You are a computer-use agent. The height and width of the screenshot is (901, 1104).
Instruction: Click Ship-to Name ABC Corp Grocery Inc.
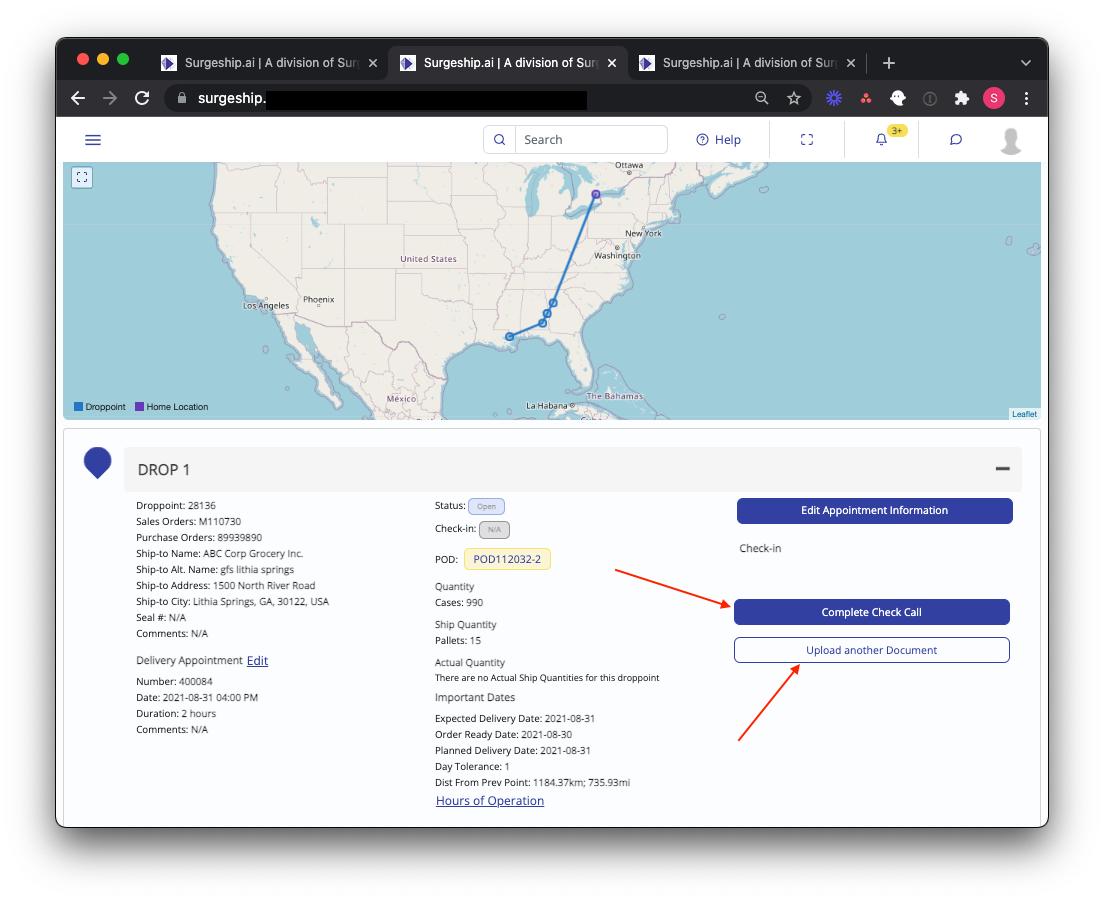tap(220, 554)
